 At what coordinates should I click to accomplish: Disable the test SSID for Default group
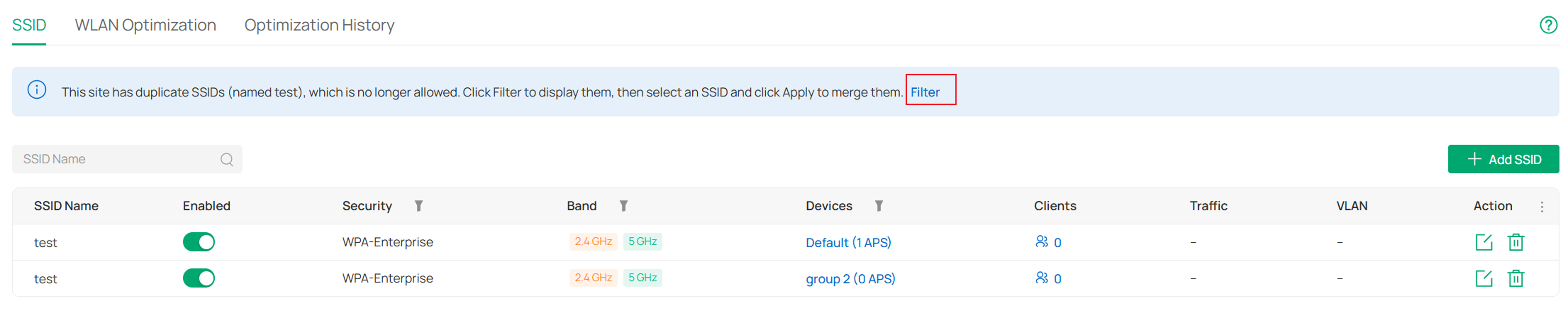click(x=198, y=242)
